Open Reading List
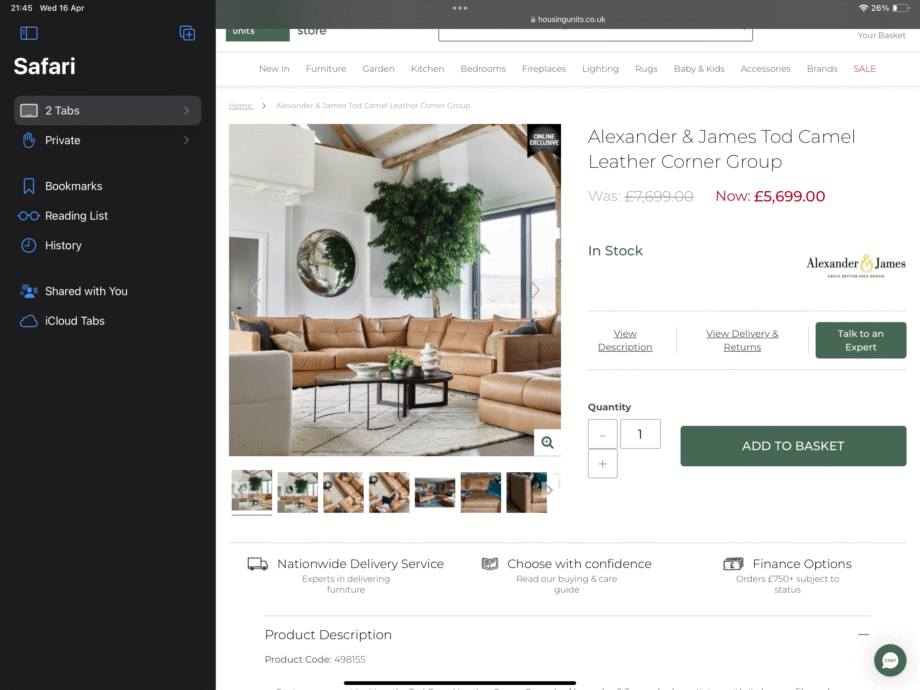Screen dimensions: 920x690 click(x=76, y=216)
